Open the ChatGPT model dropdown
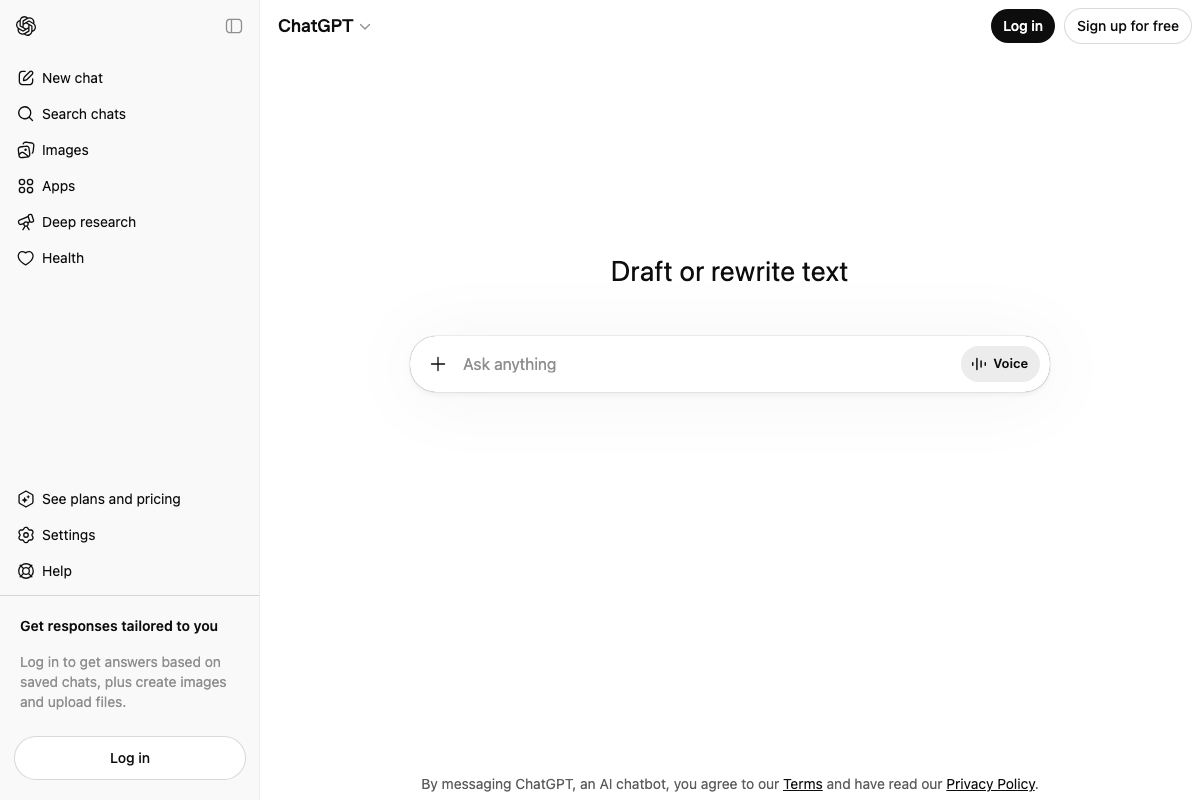The image size is (1200, 800). tap(325, 26)
